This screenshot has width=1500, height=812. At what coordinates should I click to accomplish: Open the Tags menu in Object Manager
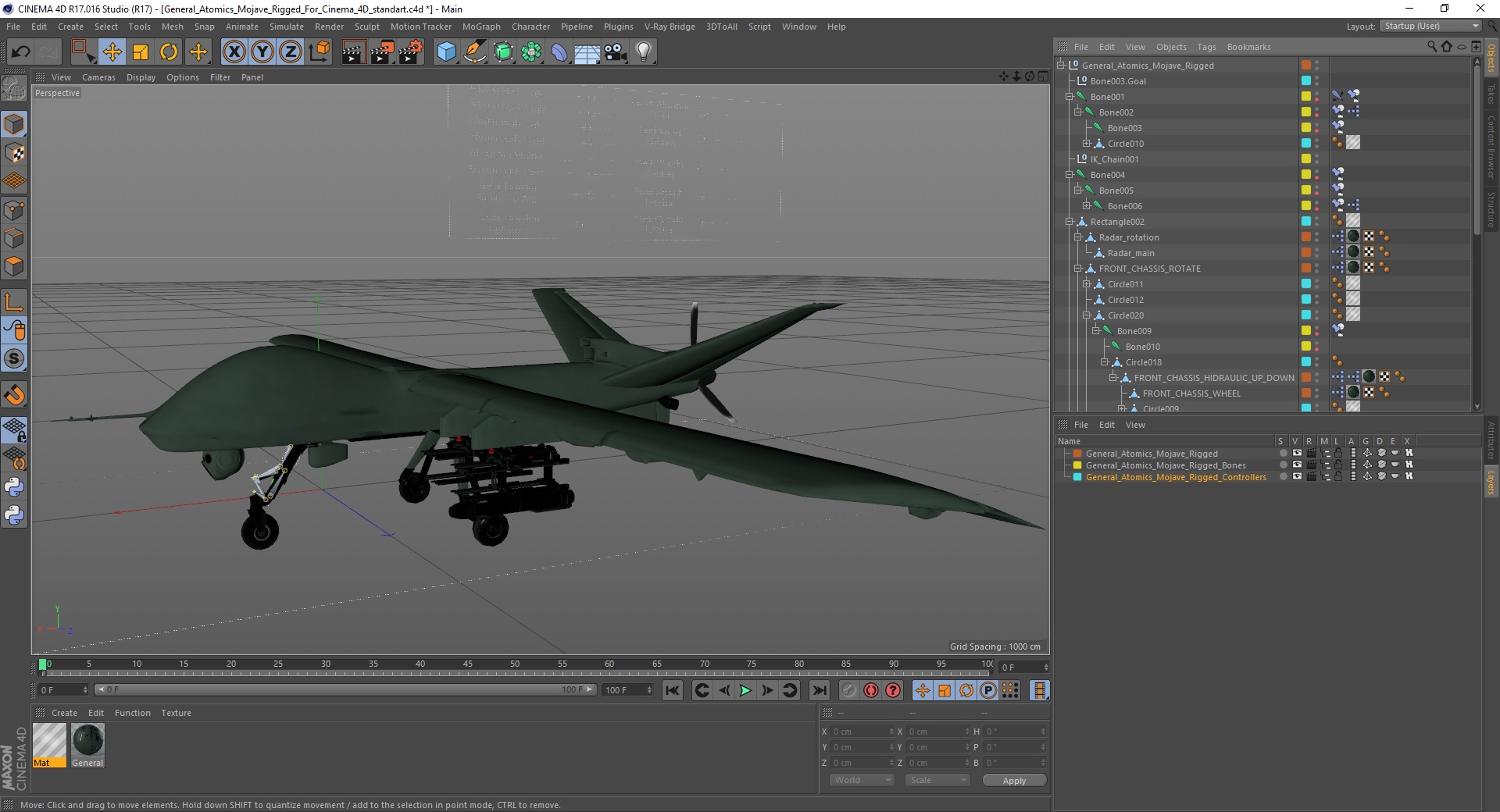[1206, 47]
